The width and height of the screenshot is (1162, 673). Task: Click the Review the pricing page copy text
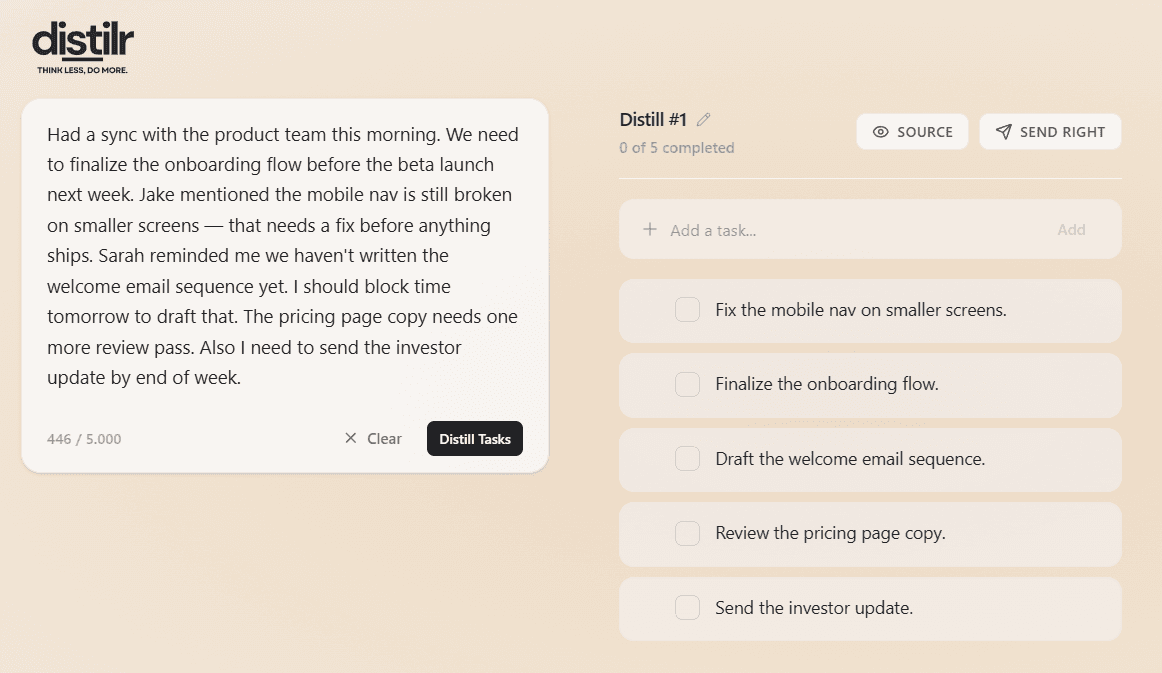point(830,533)
